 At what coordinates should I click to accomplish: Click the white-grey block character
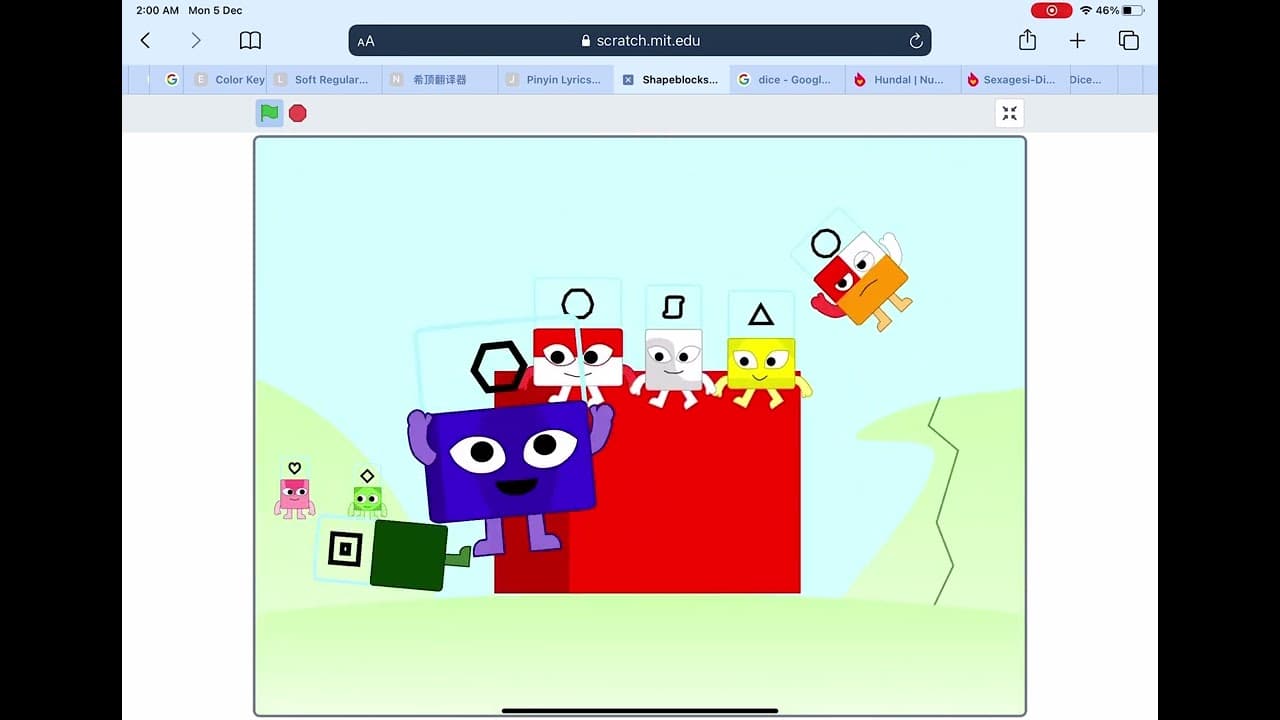[x=673, y=366]
